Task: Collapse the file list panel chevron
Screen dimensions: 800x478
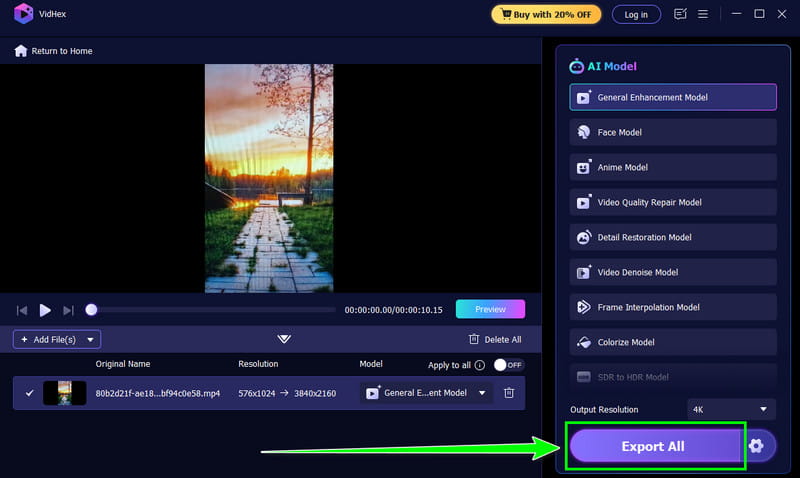Action: click(x=284, y=339)
